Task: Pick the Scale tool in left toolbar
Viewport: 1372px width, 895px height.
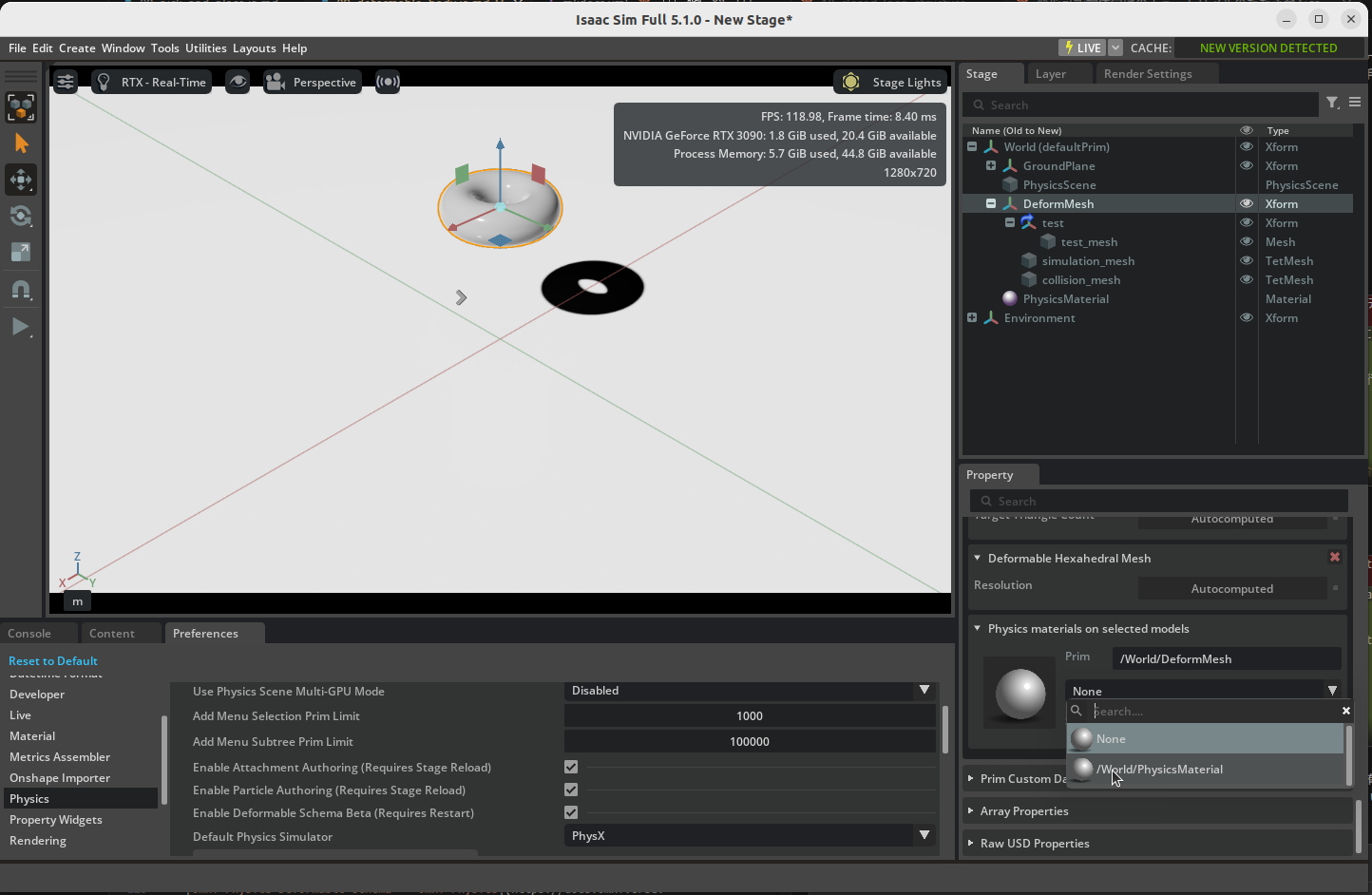Action: click(x=21, y=252)
